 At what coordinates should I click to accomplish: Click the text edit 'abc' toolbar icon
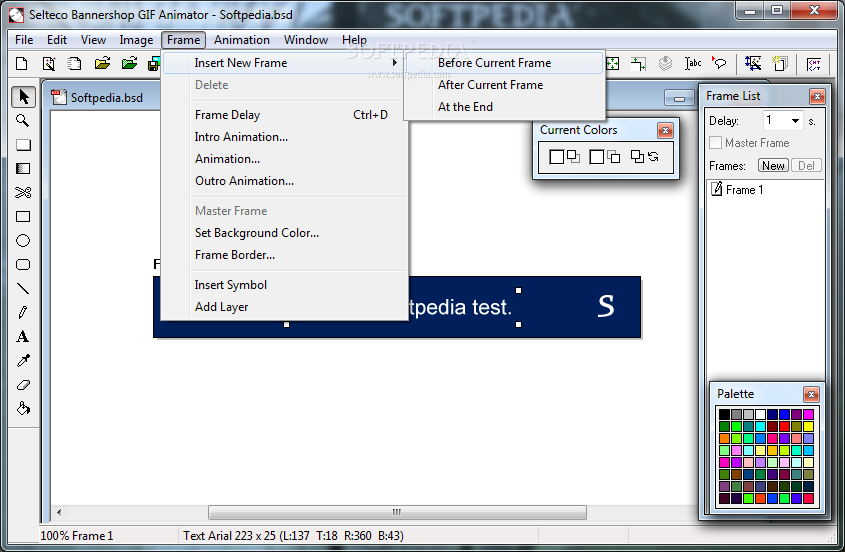pos(693,64)
